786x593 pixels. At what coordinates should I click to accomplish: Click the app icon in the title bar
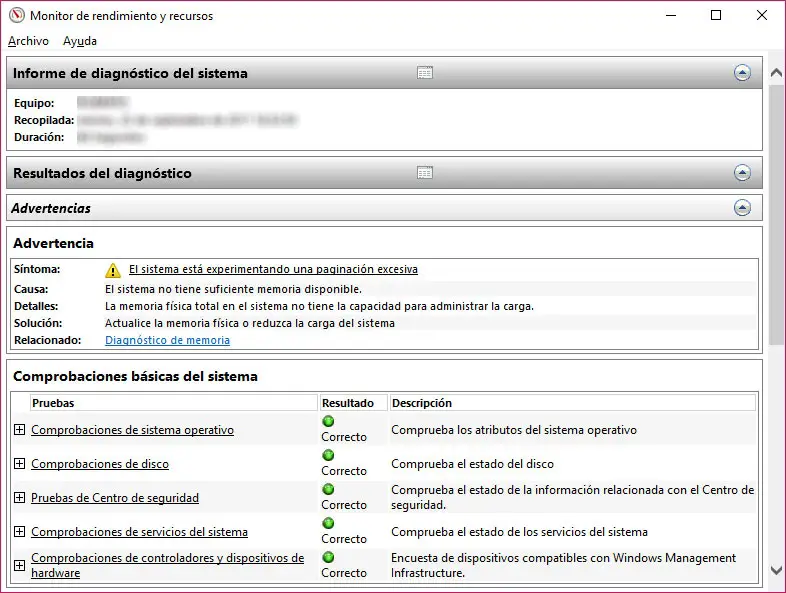pos(15,16)
